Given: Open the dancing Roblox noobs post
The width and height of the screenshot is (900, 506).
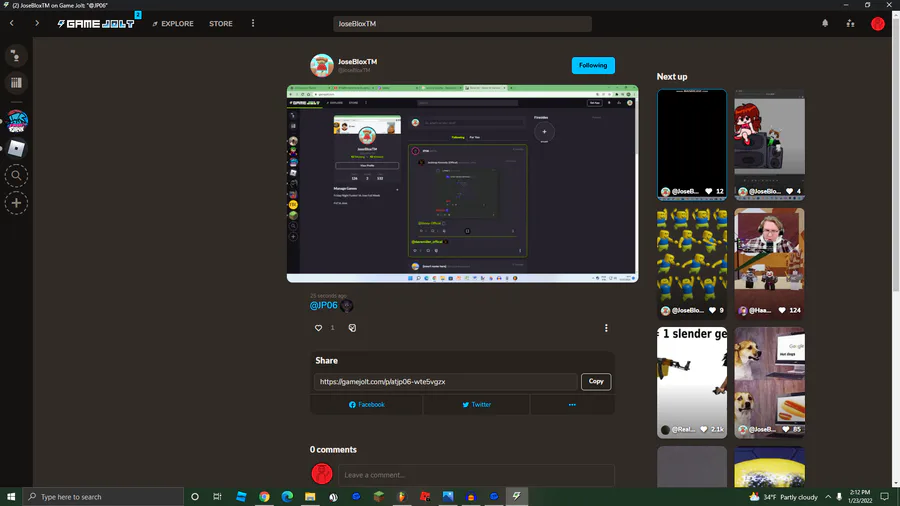Looking at the screenshot, I should [x=692, y=263].
